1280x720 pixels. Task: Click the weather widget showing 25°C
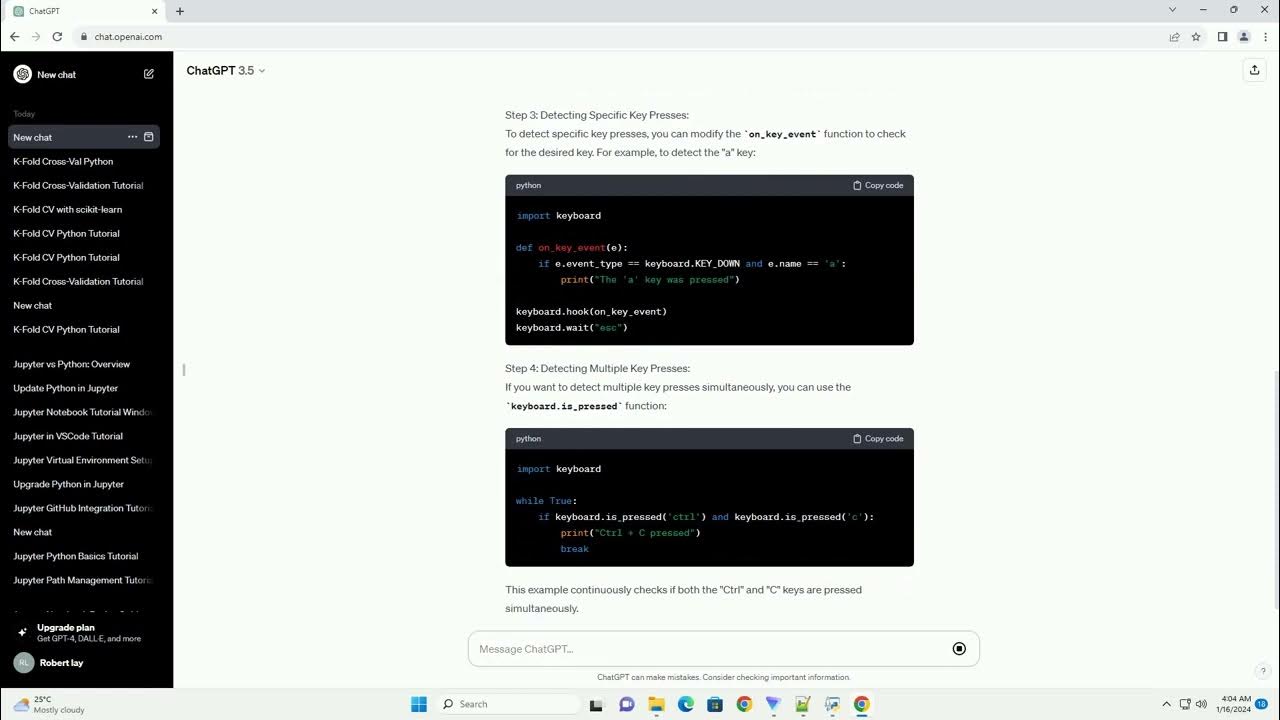tap(48, 704)
